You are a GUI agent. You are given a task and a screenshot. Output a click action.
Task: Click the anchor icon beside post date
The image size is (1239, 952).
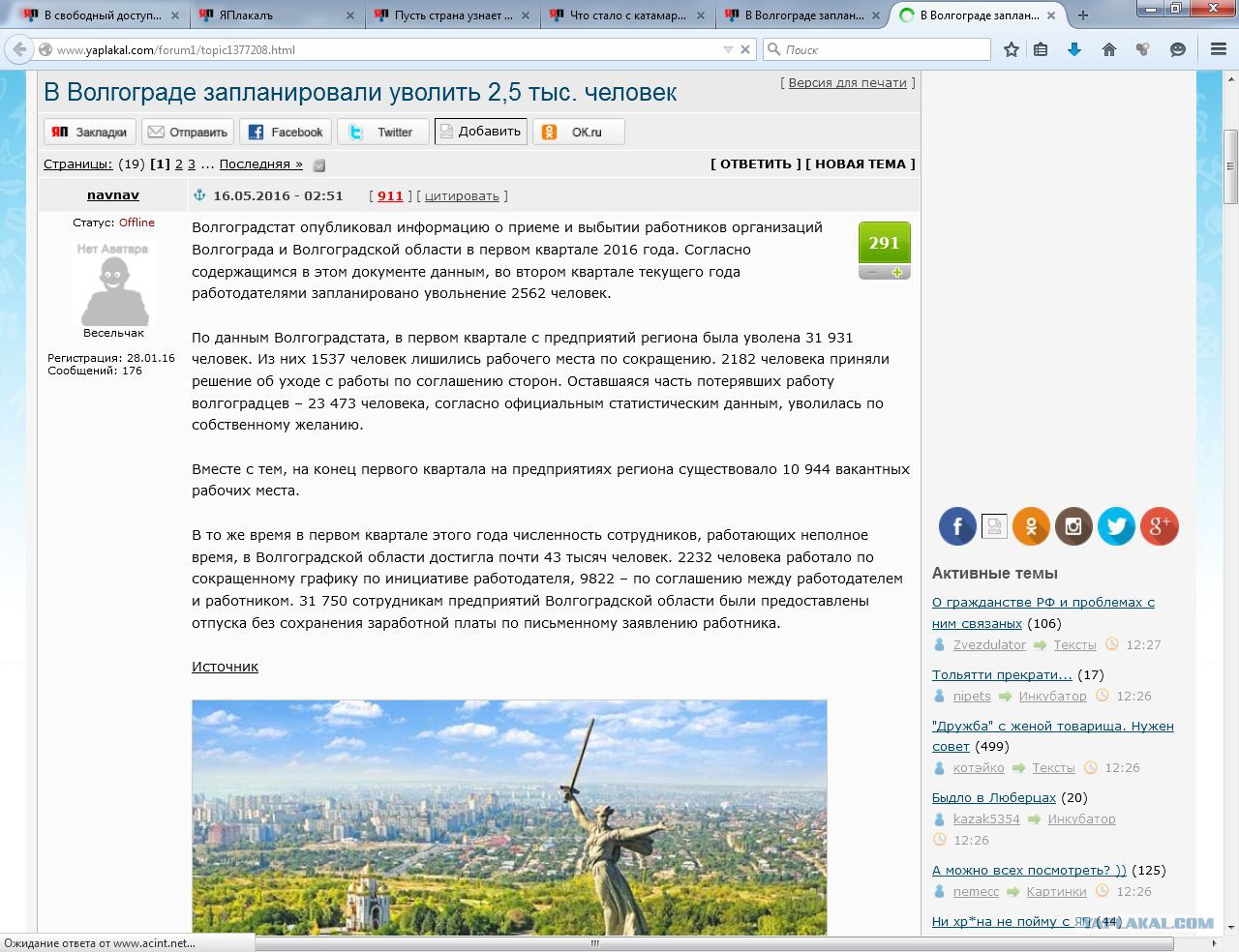pyautogui.click(x=200, y=194)
